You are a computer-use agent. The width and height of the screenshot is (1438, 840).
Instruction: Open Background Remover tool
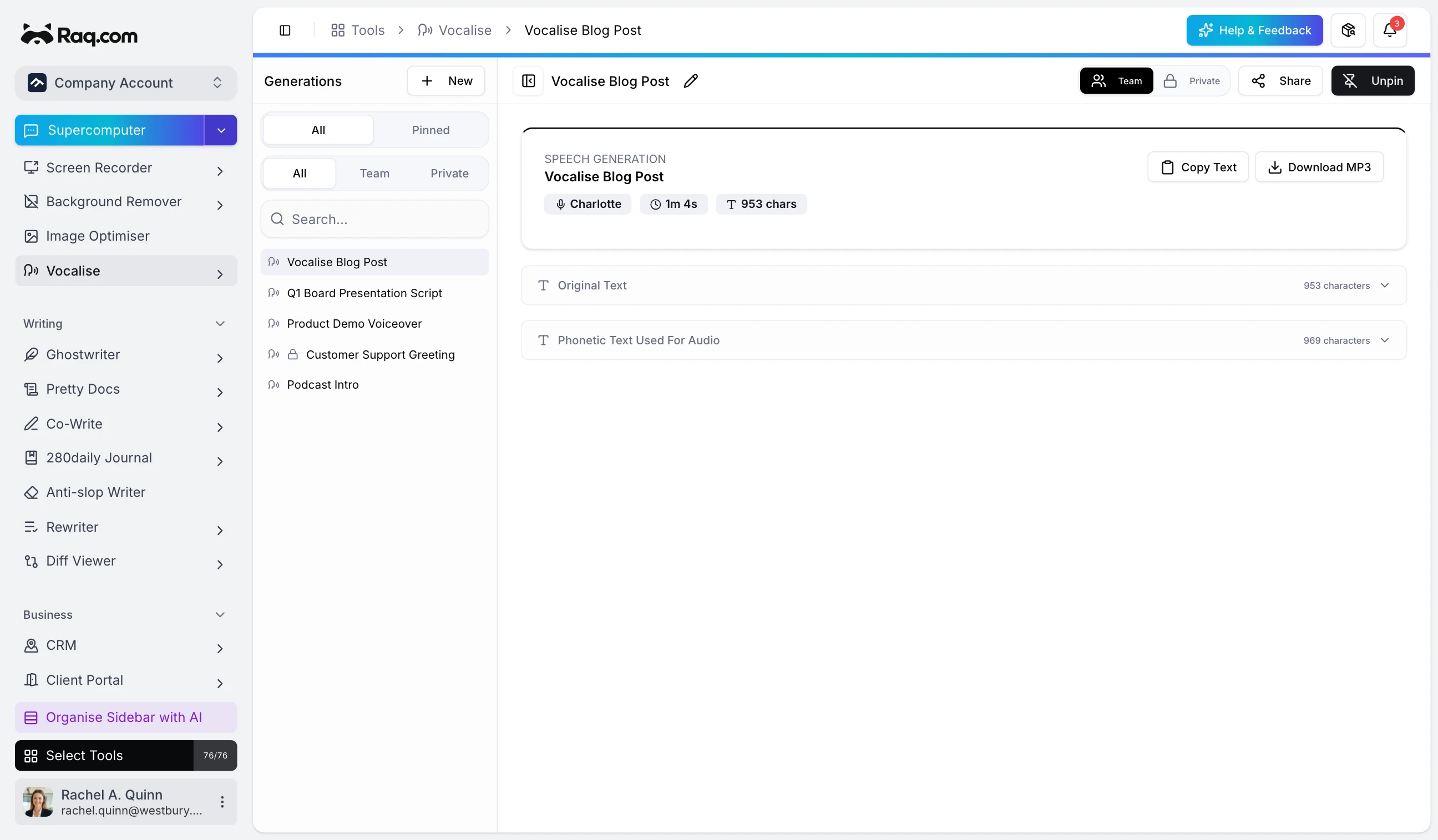[125, 202]
